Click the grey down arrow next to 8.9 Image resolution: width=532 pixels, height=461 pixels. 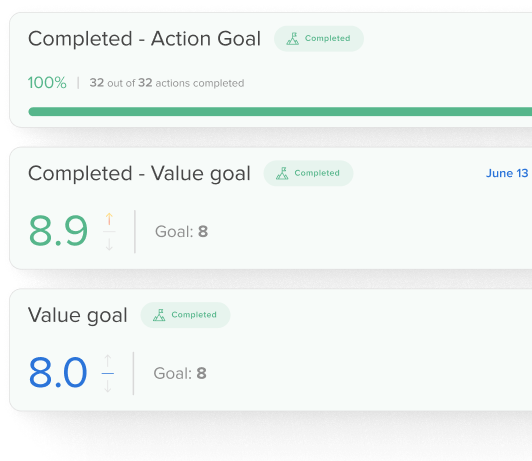[109, 244]
